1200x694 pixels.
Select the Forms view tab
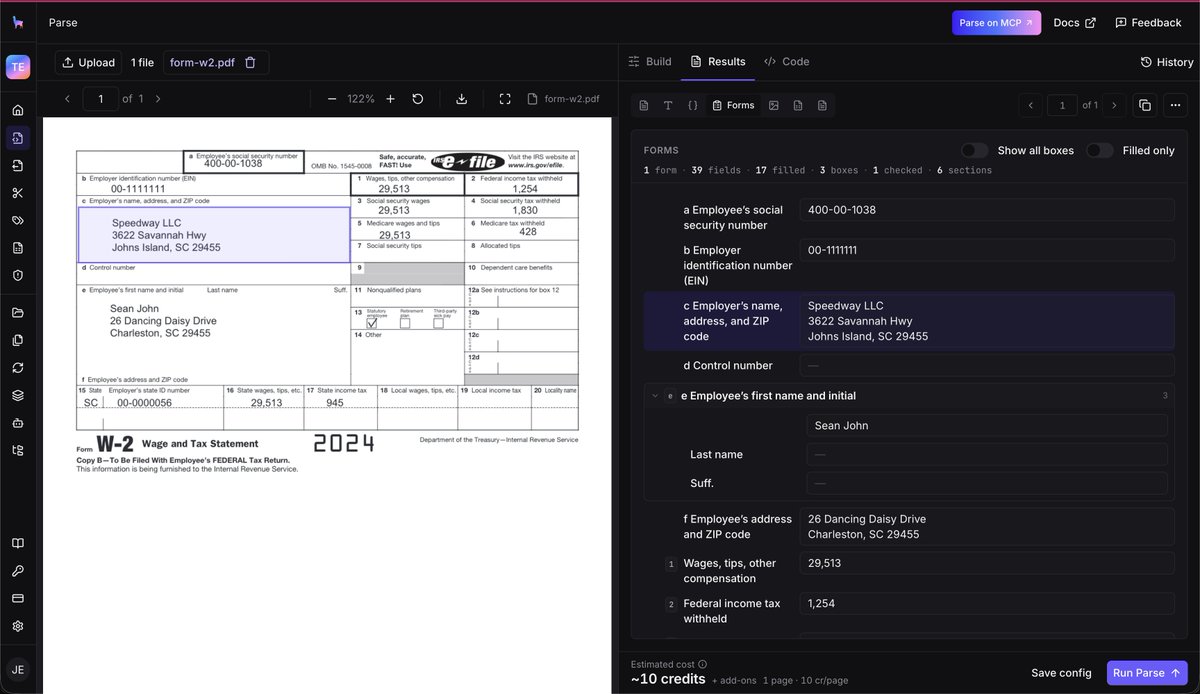(733, 105)
